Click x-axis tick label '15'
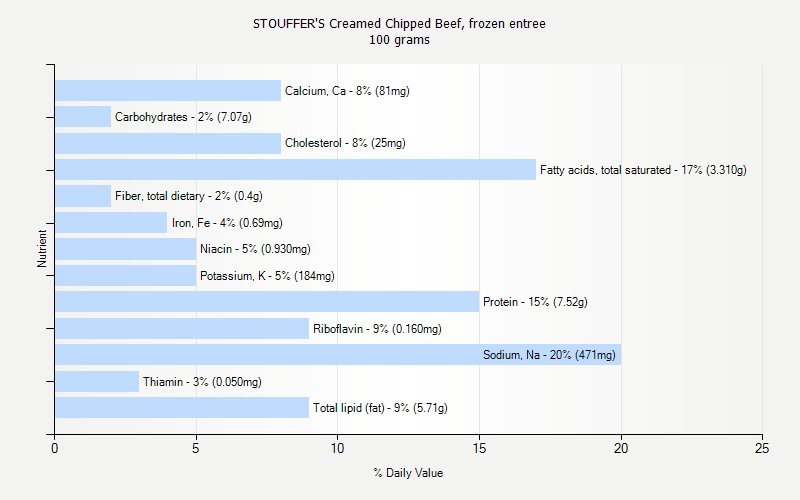 (479, 448)
